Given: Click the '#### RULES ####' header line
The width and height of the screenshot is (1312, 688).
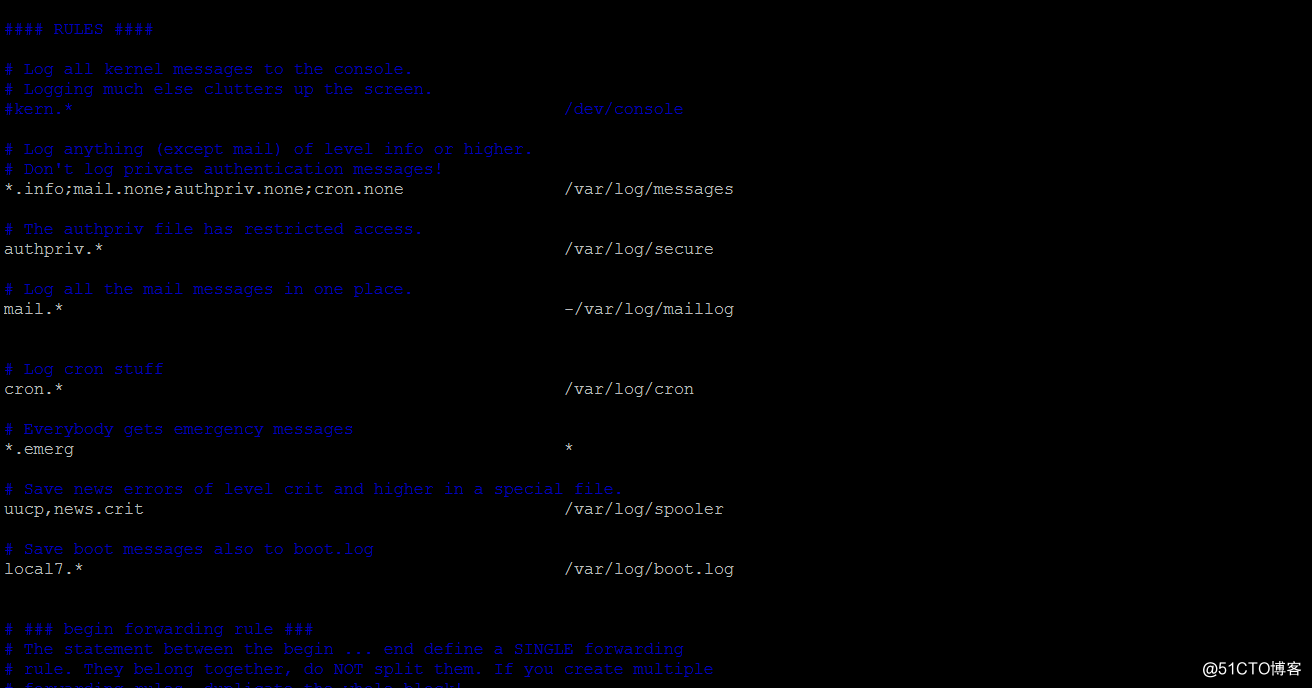Looking at the screenshot, I should click(79, 29).
